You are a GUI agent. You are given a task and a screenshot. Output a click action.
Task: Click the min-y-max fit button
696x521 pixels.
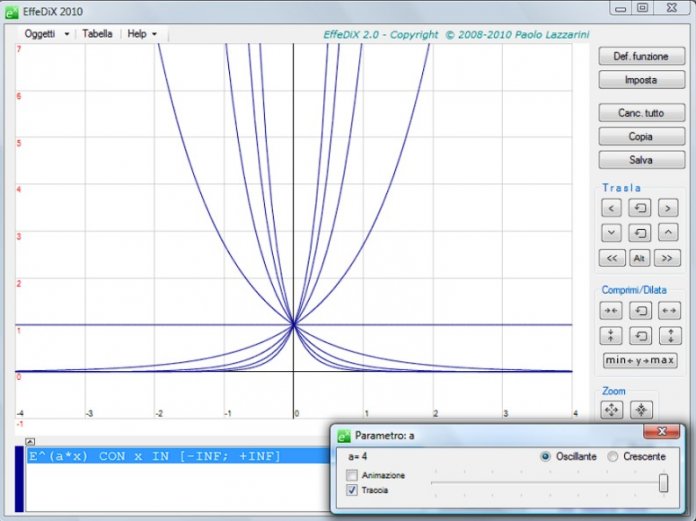640,360
